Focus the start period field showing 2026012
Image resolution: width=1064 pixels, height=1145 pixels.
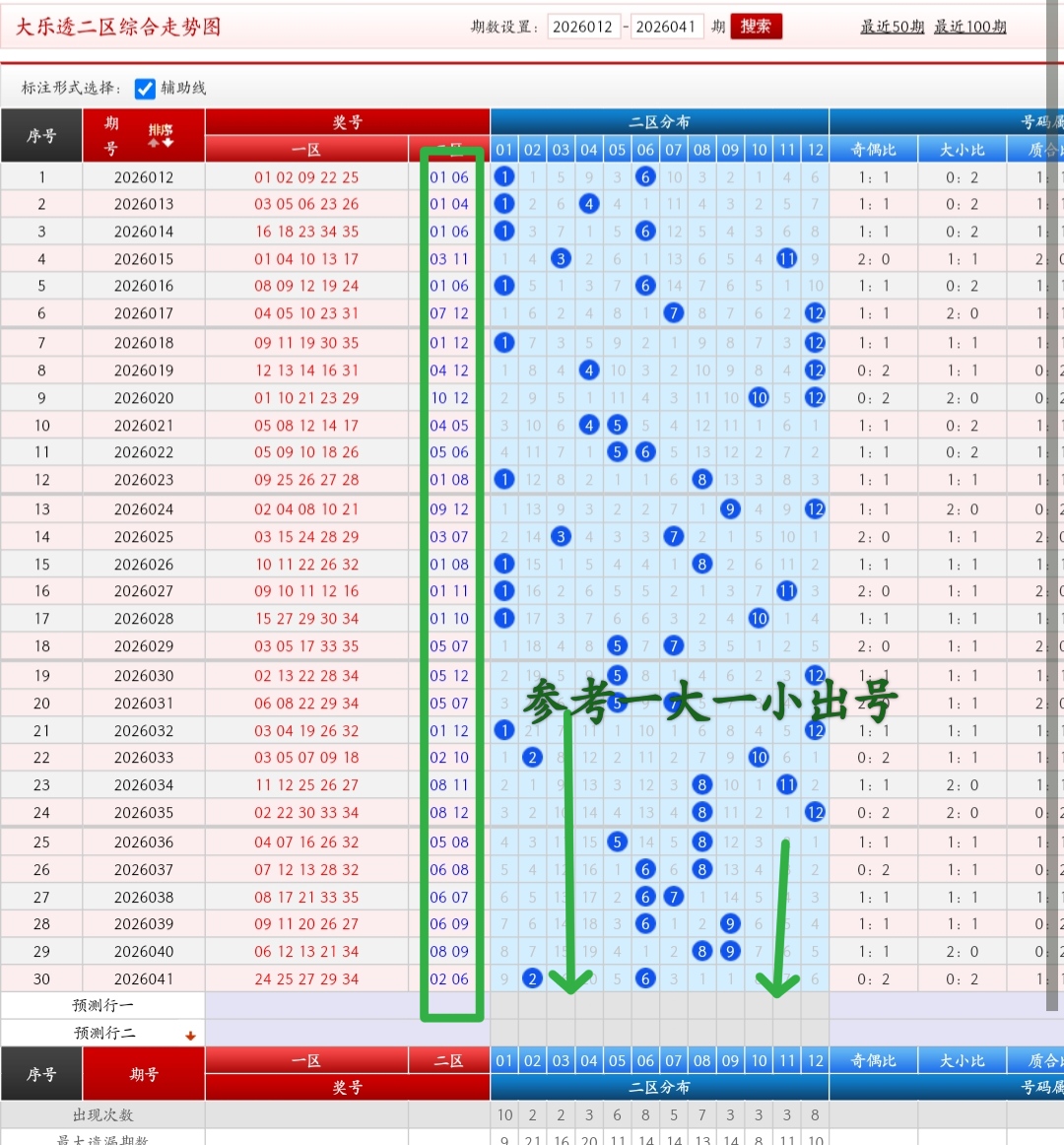coord(582,27)
